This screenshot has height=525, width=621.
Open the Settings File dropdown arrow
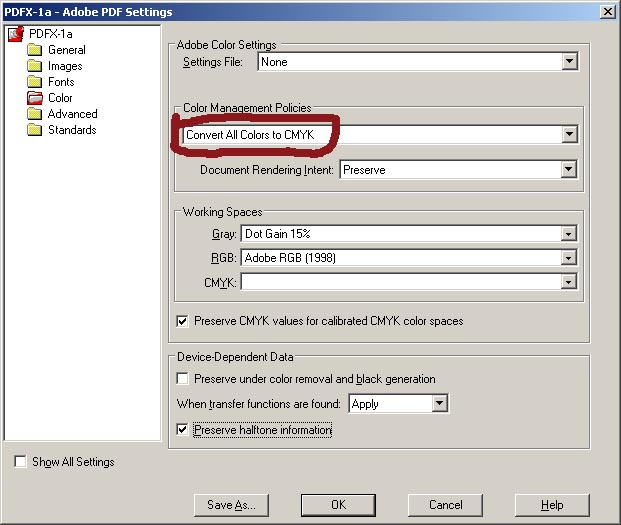(x=569, y=62)
